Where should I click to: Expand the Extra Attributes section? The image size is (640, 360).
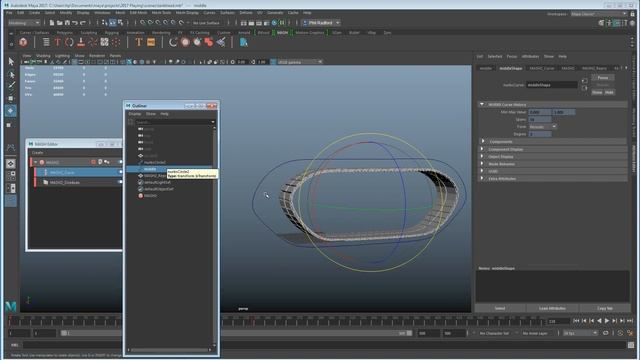tap(482, 179)
